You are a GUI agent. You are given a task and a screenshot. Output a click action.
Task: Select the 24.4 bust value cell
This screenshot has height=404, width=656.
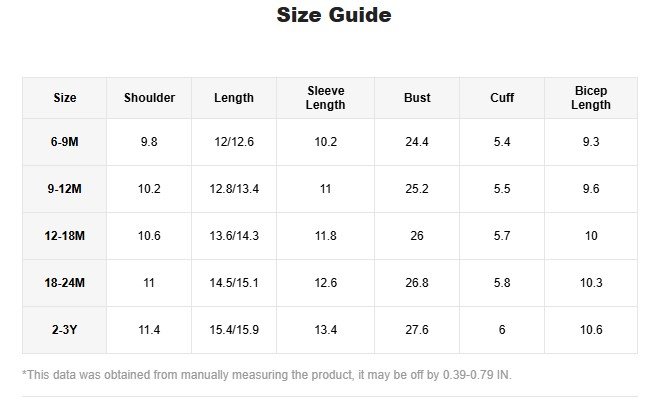coord(417,142)
